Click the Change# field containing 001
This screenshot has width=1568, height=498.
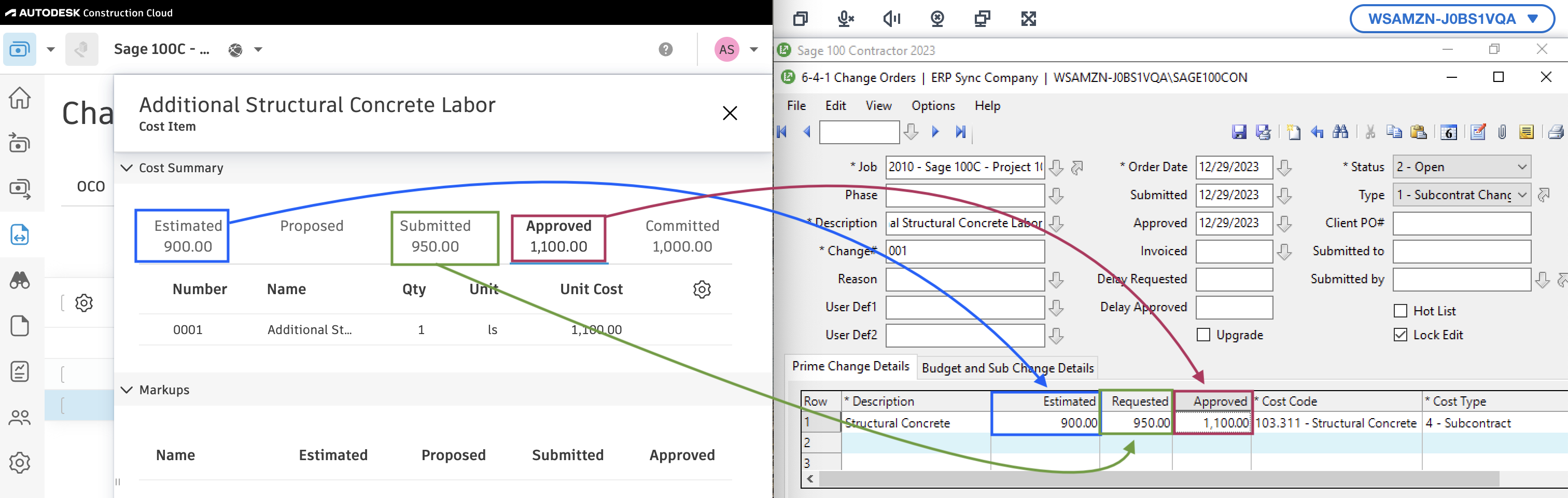tap(965, 251)
